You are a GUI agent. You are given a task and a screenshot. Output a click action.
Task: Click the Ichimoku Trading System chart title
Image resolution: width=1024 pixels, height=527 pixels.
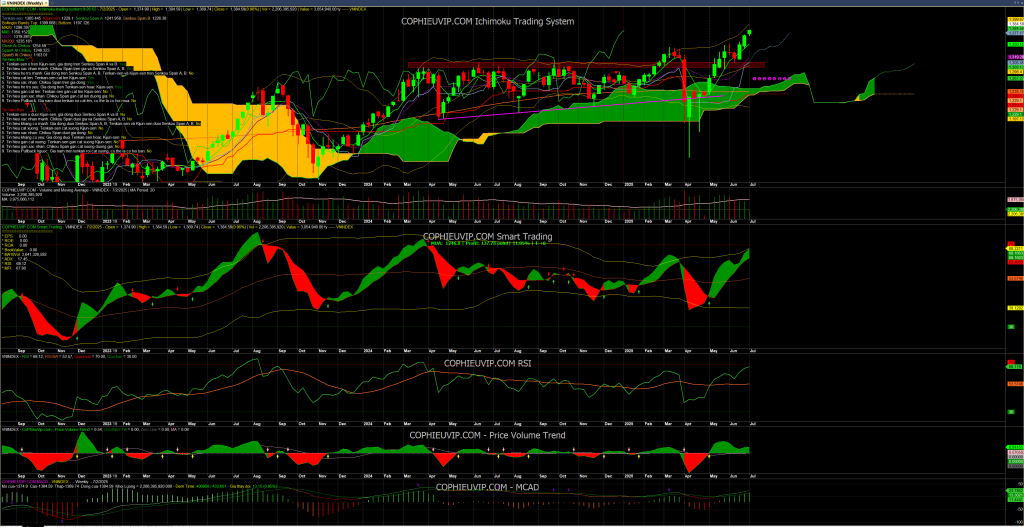(x=487, y=21)
